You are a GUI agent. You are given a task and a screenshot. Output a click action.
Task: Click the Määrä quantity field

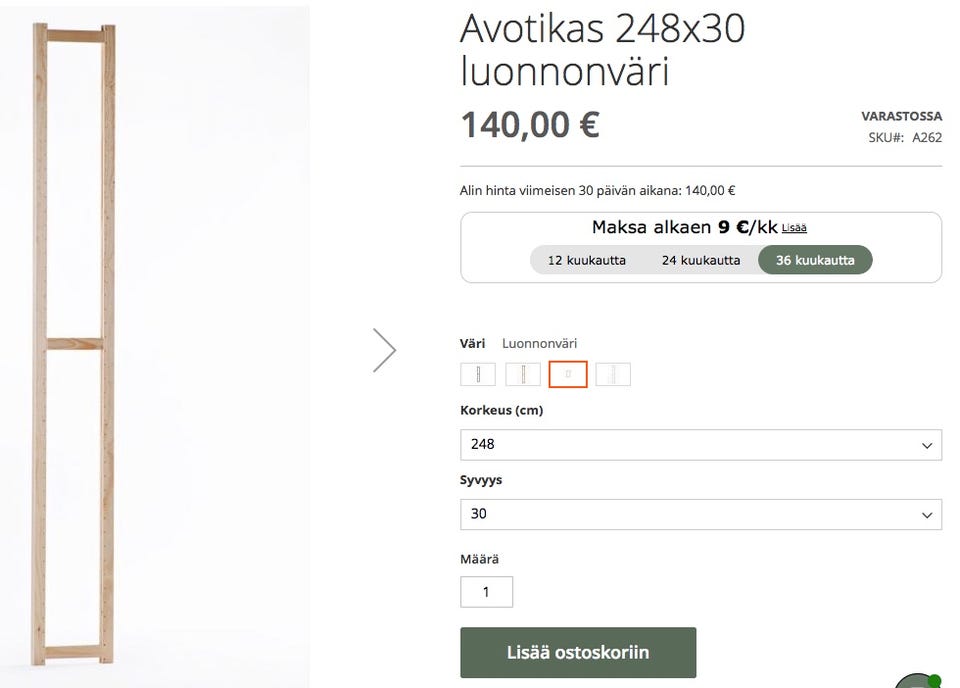[486, 592]
